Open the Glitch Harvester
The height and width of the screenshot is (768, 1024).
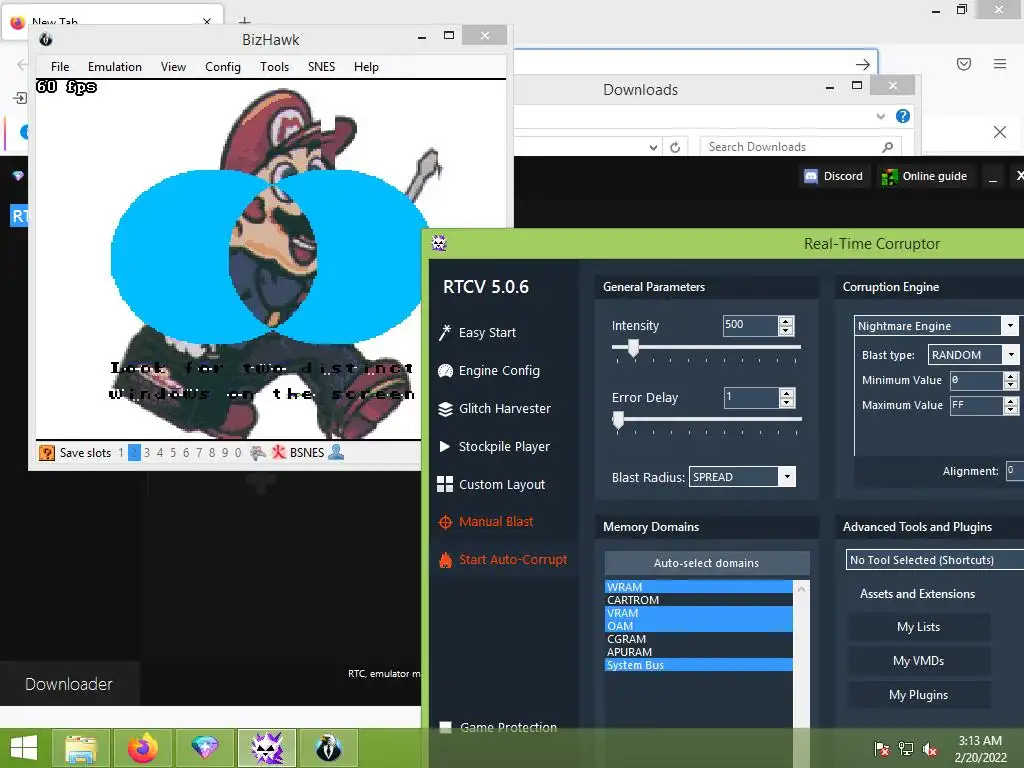coord(494,409)
